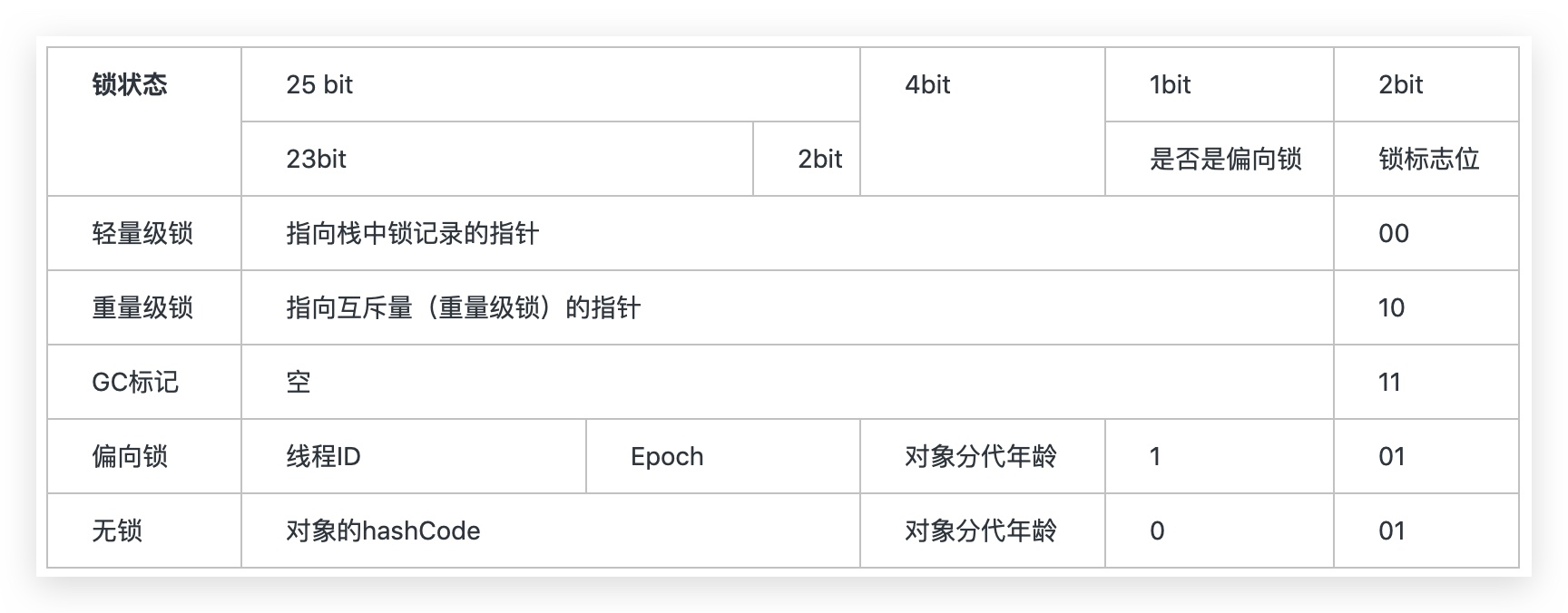Screen dimensions: 1568x613
Task: Click the 重量级锁 row label
Action: (x=142, y=308)
